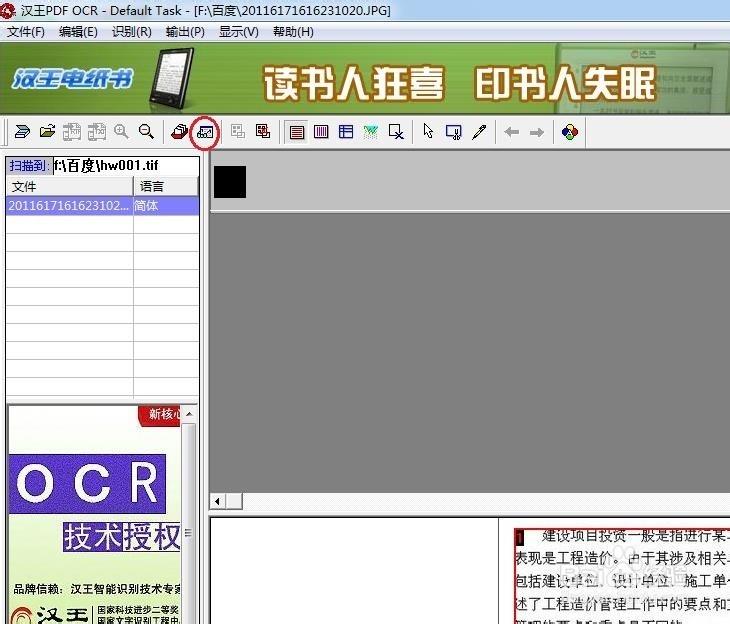Select the table region tool
The width and height of the screenshot is (730, 624).
346,132
